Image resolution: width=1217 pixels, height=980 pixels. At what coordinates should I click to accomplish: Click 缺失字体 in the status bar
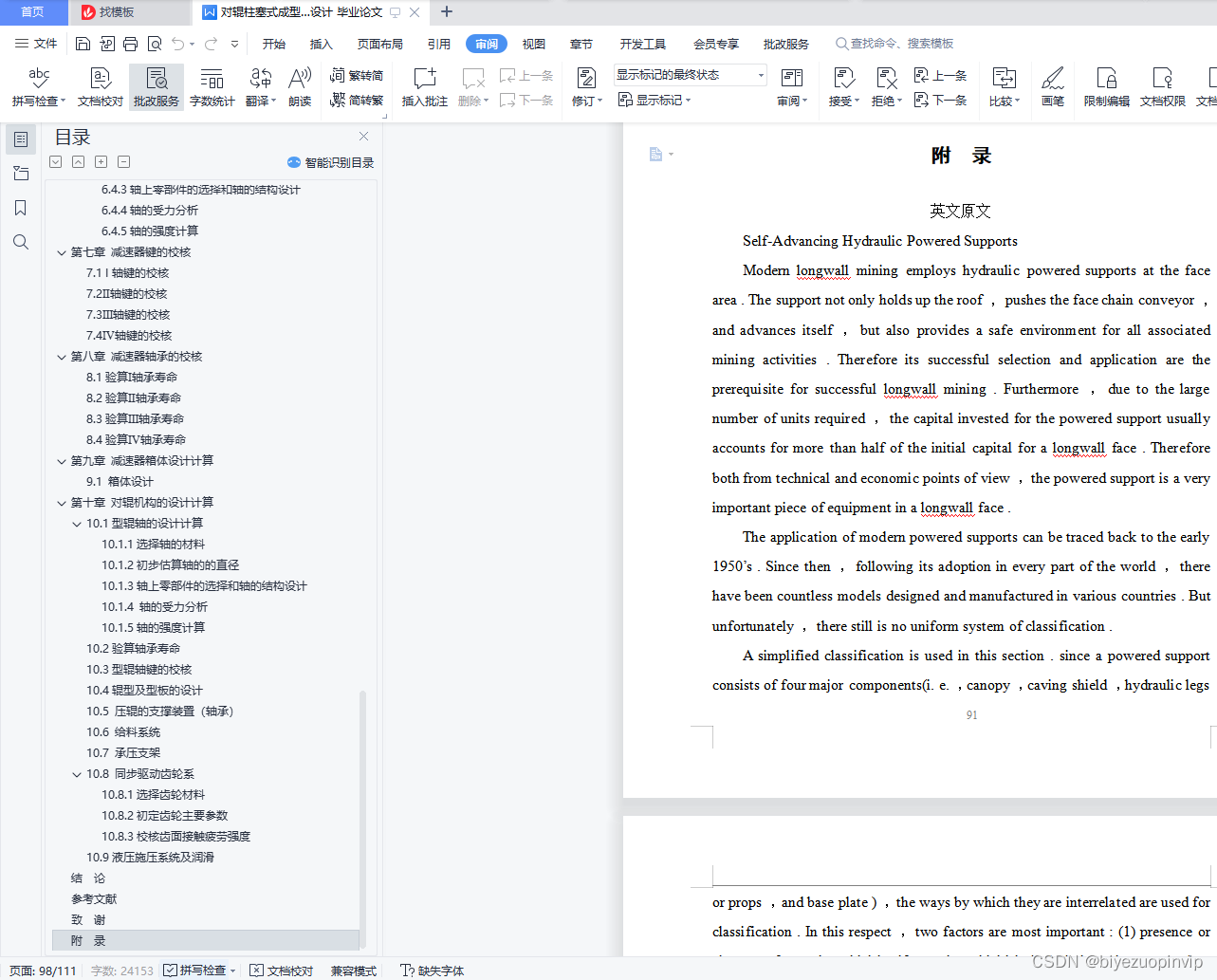click(432, 971)
